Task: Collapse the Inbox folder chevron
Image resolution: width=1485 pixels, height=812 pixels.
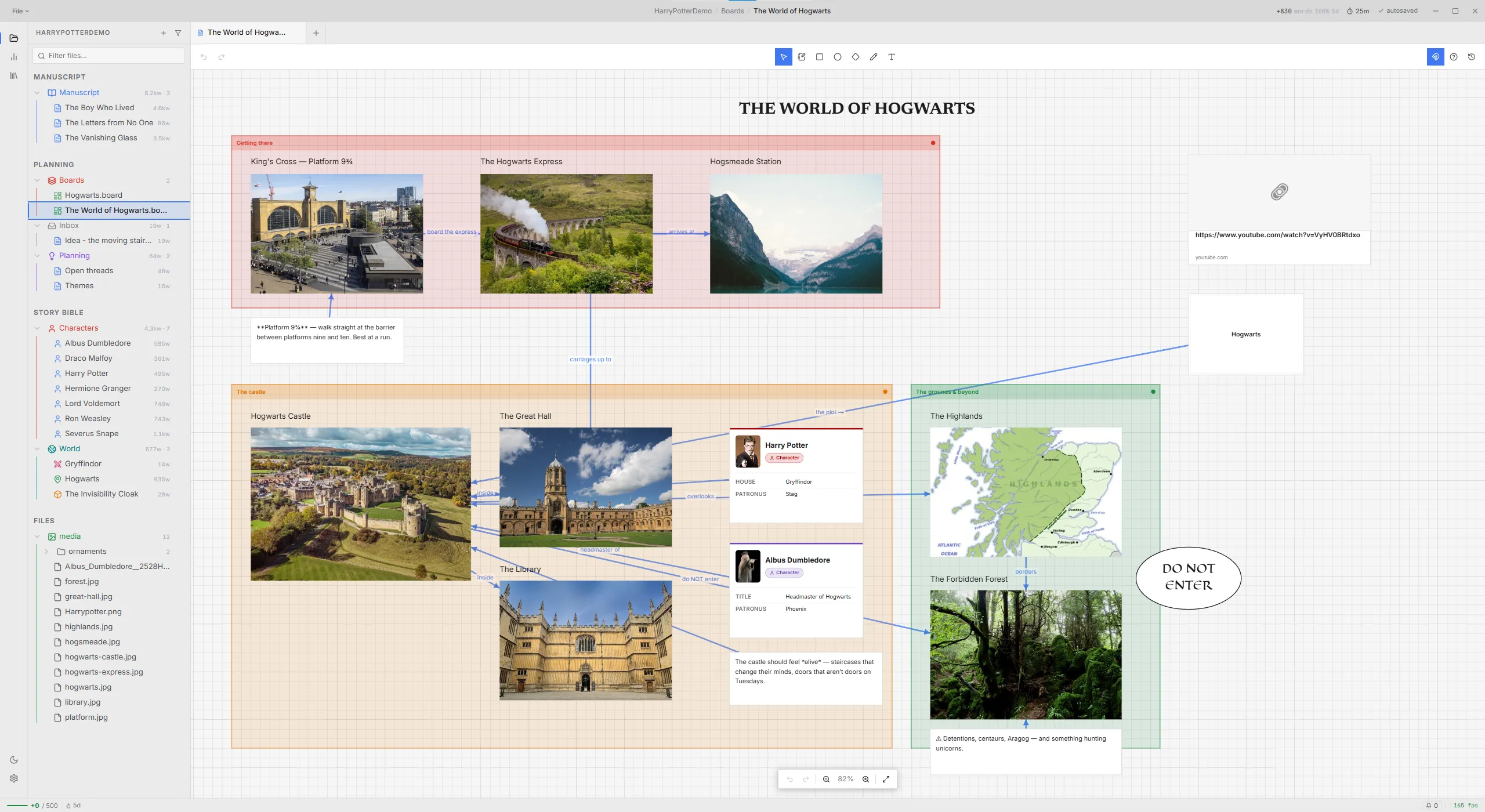Action: point(38,226)
